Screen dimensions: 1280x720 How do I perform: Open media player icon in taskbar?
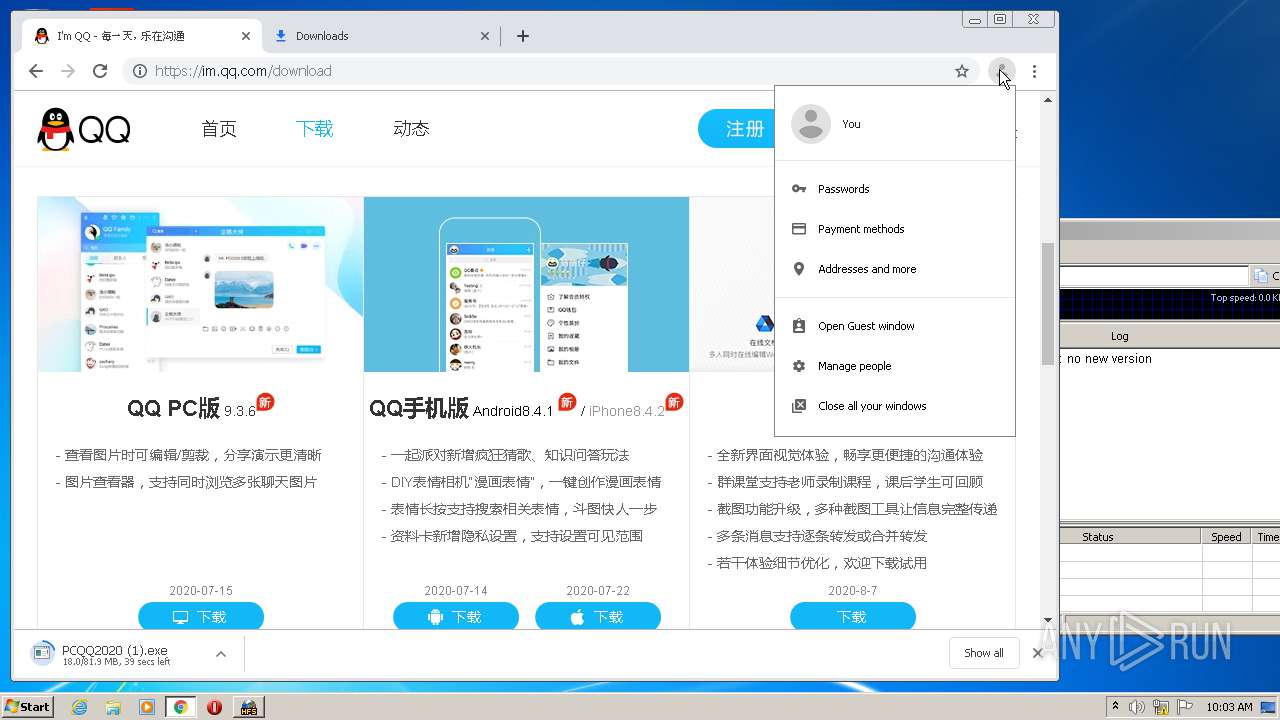coord(147,707)
